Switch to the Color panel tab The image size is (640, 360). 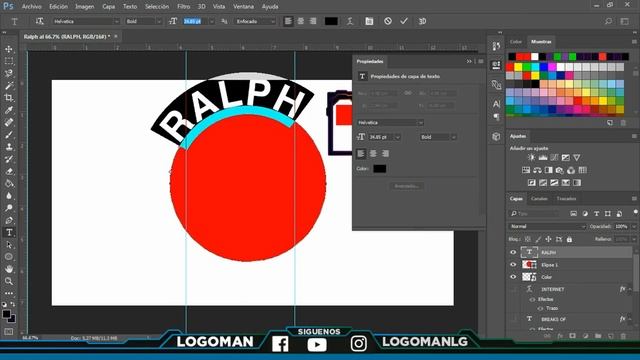(516, 42)
